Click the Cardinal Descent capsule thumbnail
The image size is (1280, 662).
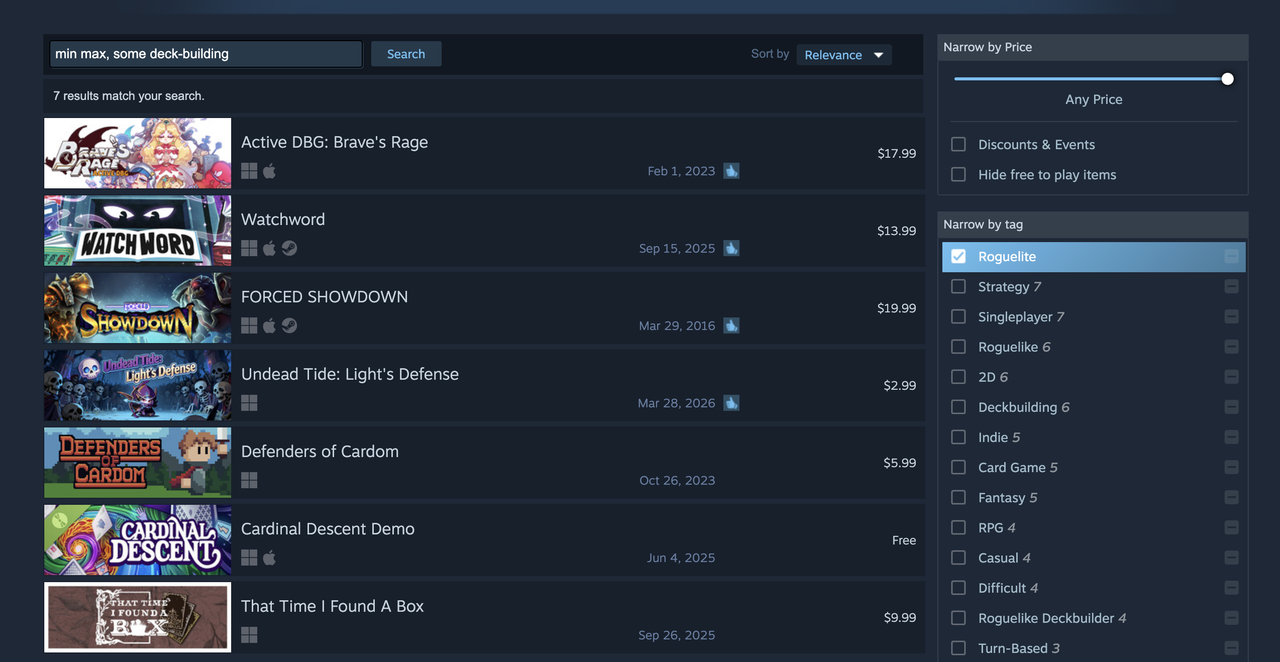(138, 540)
